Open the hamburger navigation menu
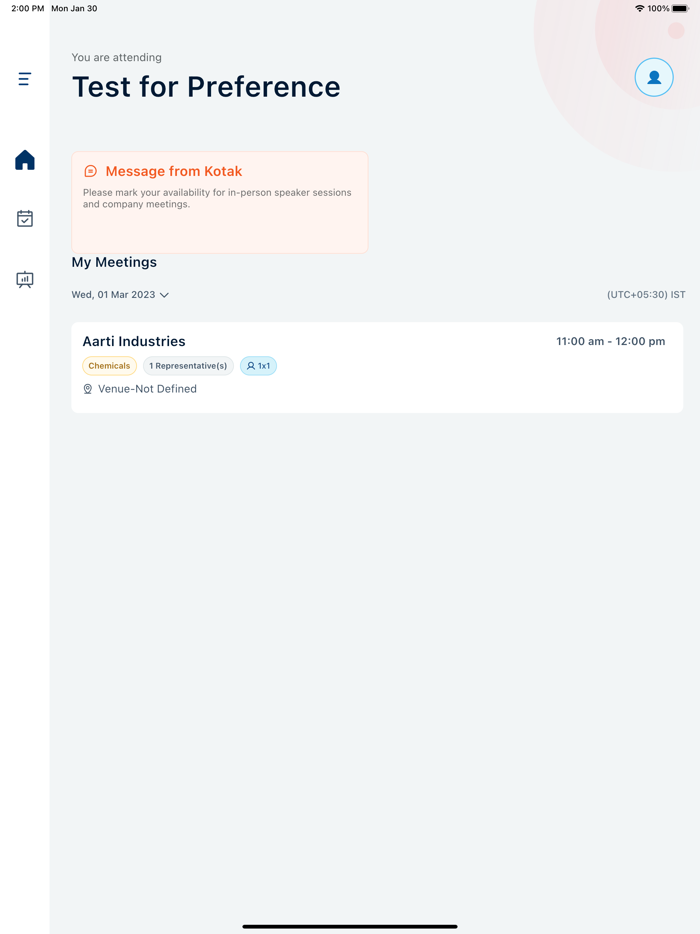This screenshot has width=700, height=934. pyautogui.click(x=24, y=79)
